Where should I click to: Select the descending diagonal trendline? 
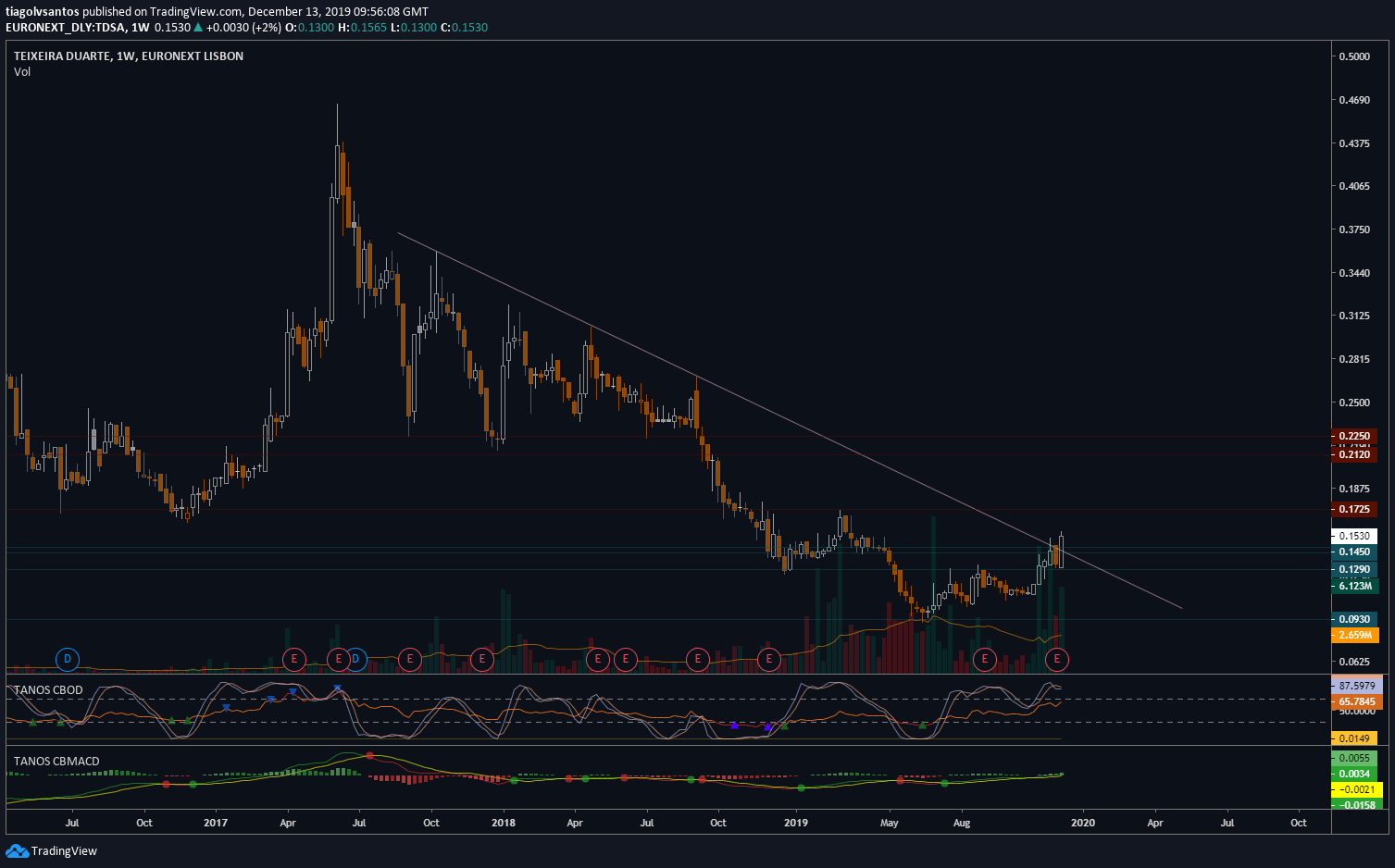(790, 420)
